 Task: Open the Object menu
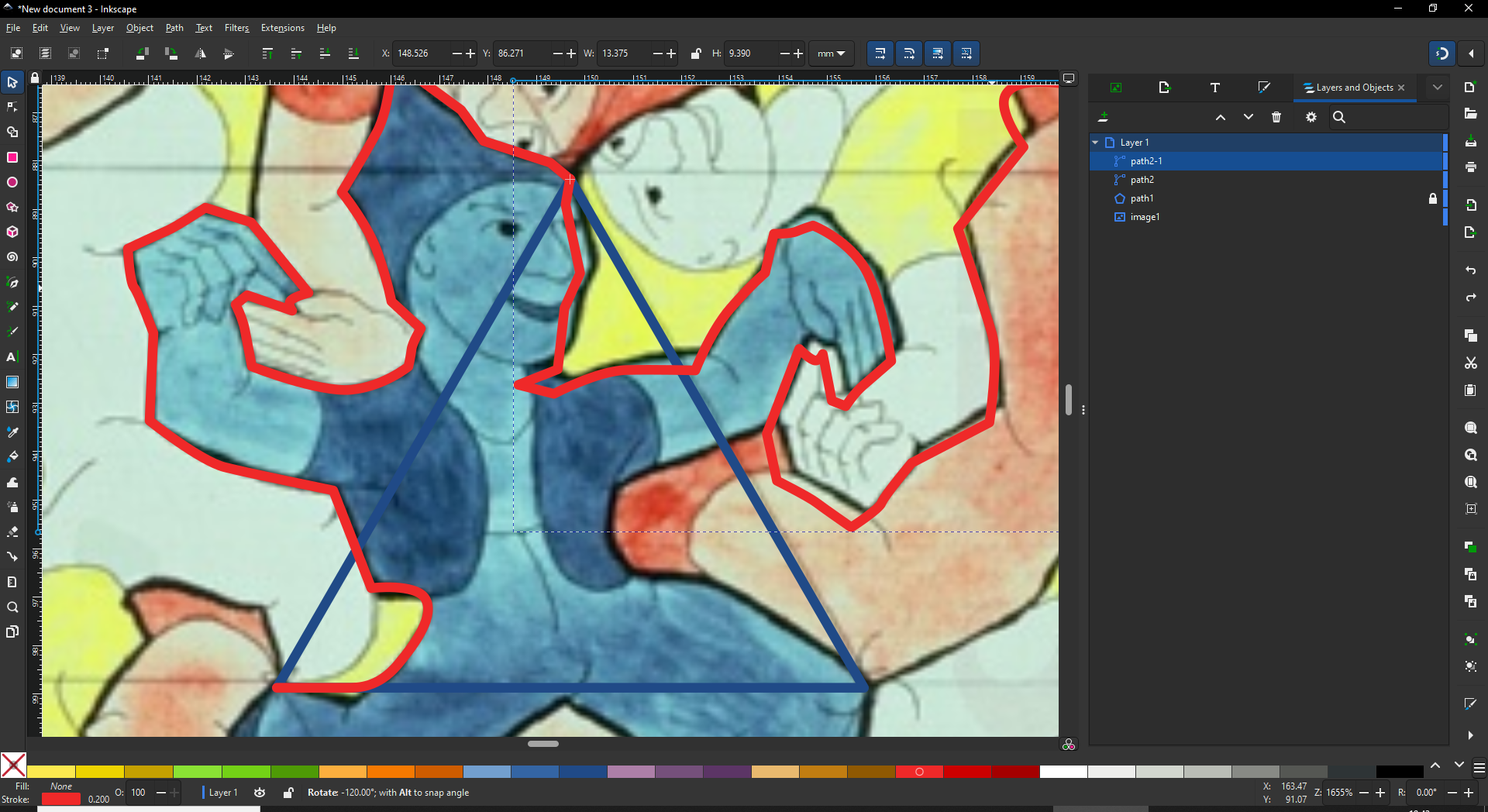tap(139, 28)
